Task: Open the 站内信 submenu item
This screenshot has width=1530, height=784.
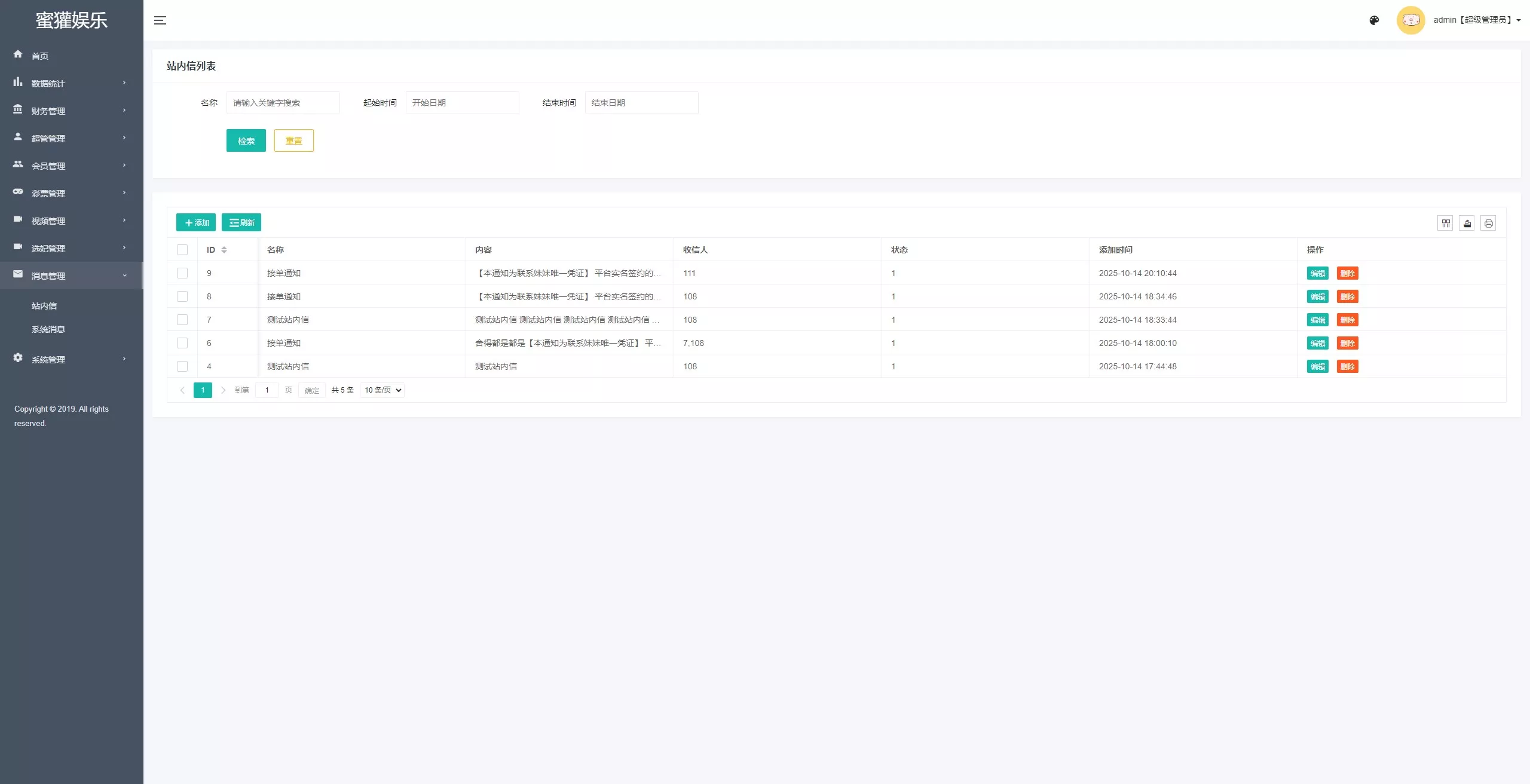Action: [x=44, y=306]
